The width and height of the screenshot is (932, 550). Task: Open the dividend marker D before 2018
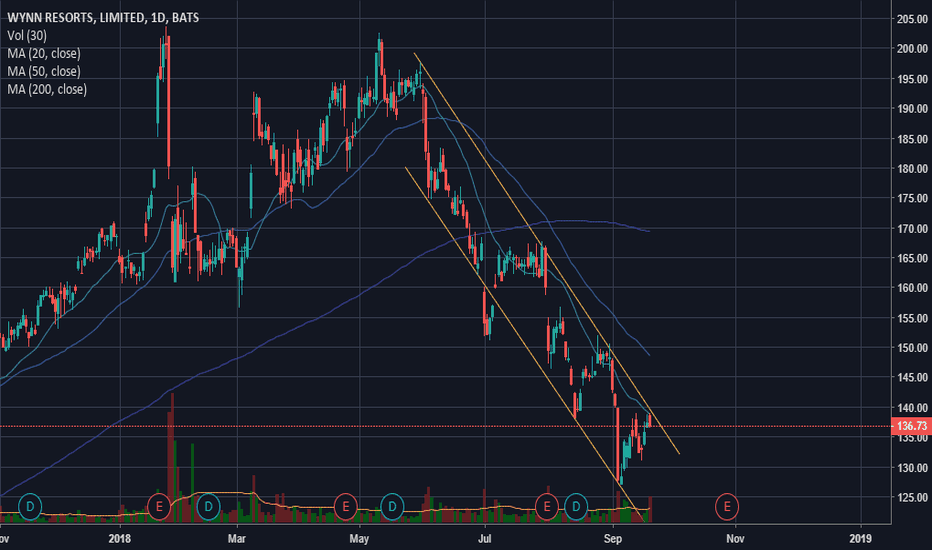30,507
